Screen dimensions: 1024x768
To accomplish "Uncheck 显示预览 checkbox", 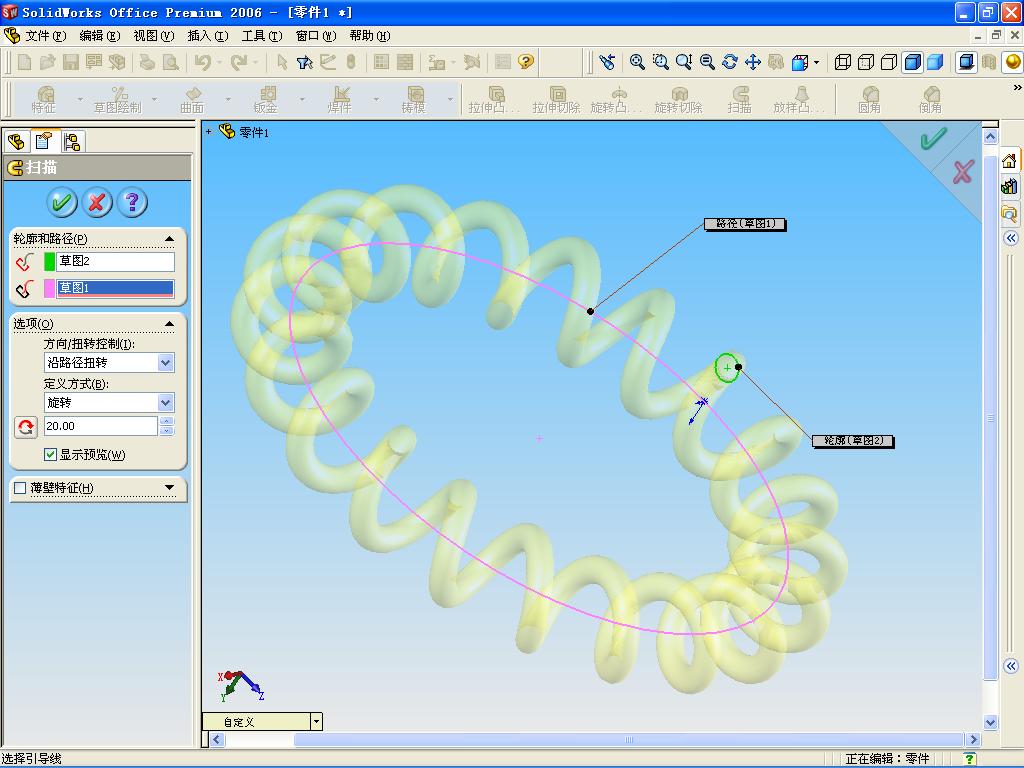I will click(50, 454).
